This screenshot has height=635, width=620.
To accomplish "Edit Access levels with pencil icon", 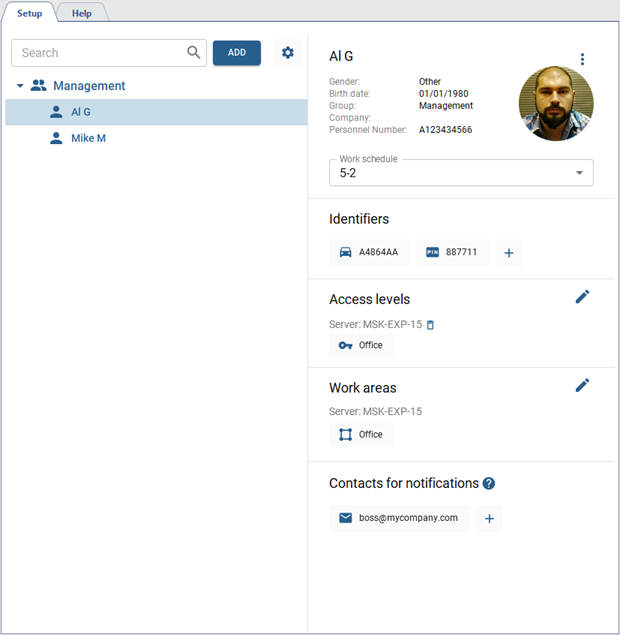I will 582,297.
